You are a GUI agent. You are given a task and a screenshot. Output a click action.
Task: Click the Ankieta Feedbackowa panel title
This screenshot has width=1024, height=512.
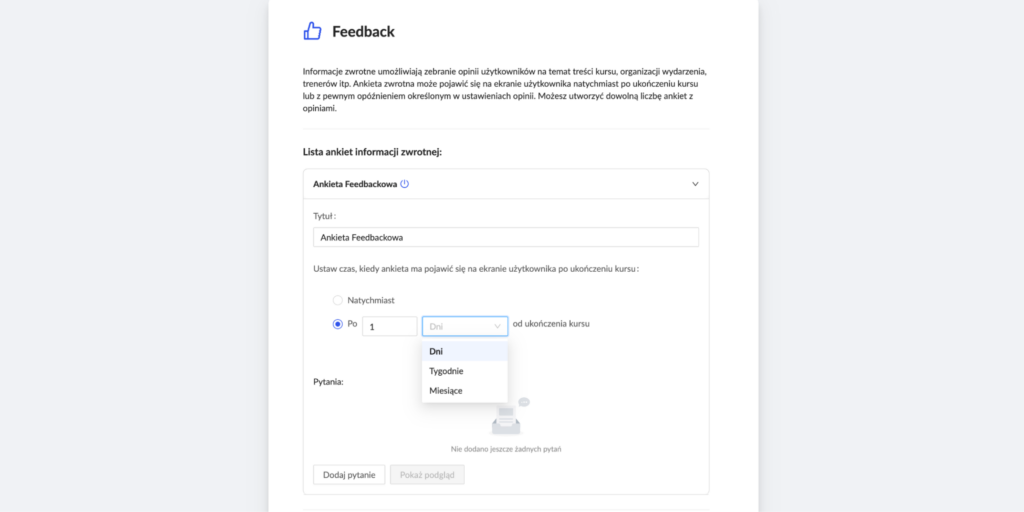coord(354,184)
